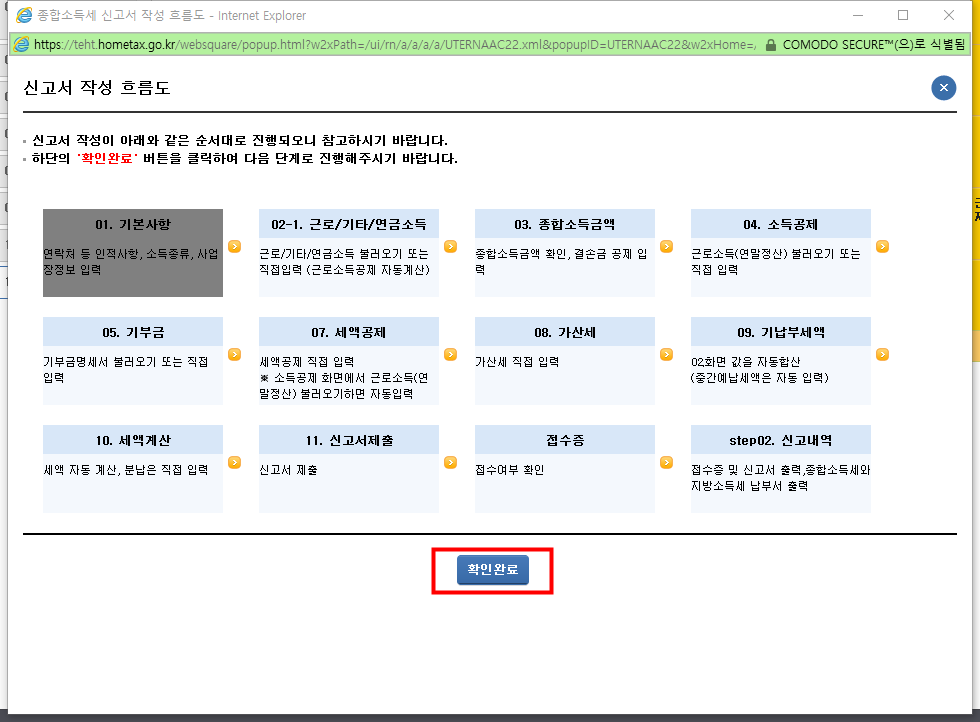
Task: Click the Internet Explorer logo in title bar
Action: click(x=24, y=15)
